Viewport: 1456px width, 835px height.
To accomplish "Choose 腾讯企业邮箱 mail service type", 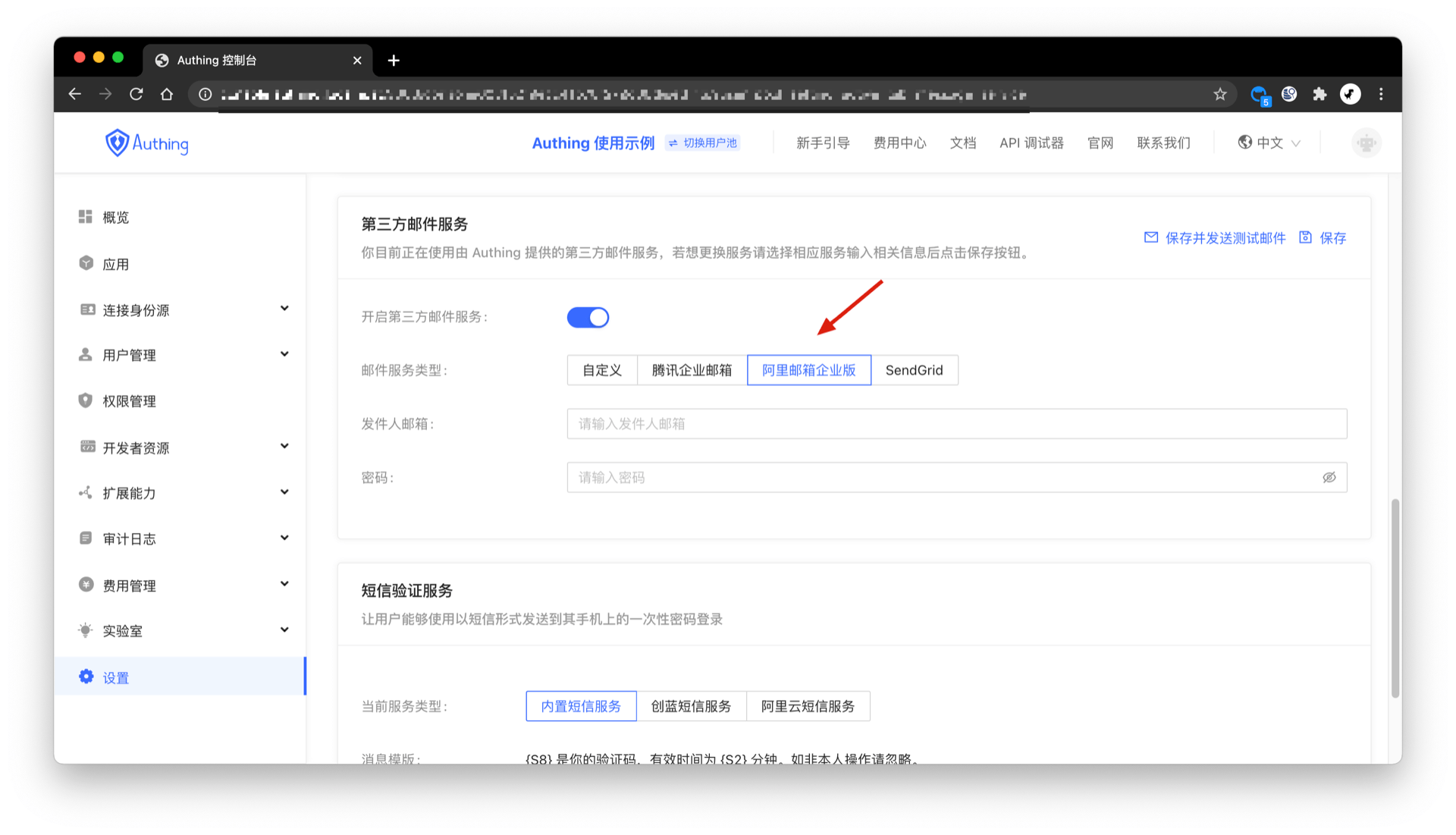I will [x=692, y=370].
